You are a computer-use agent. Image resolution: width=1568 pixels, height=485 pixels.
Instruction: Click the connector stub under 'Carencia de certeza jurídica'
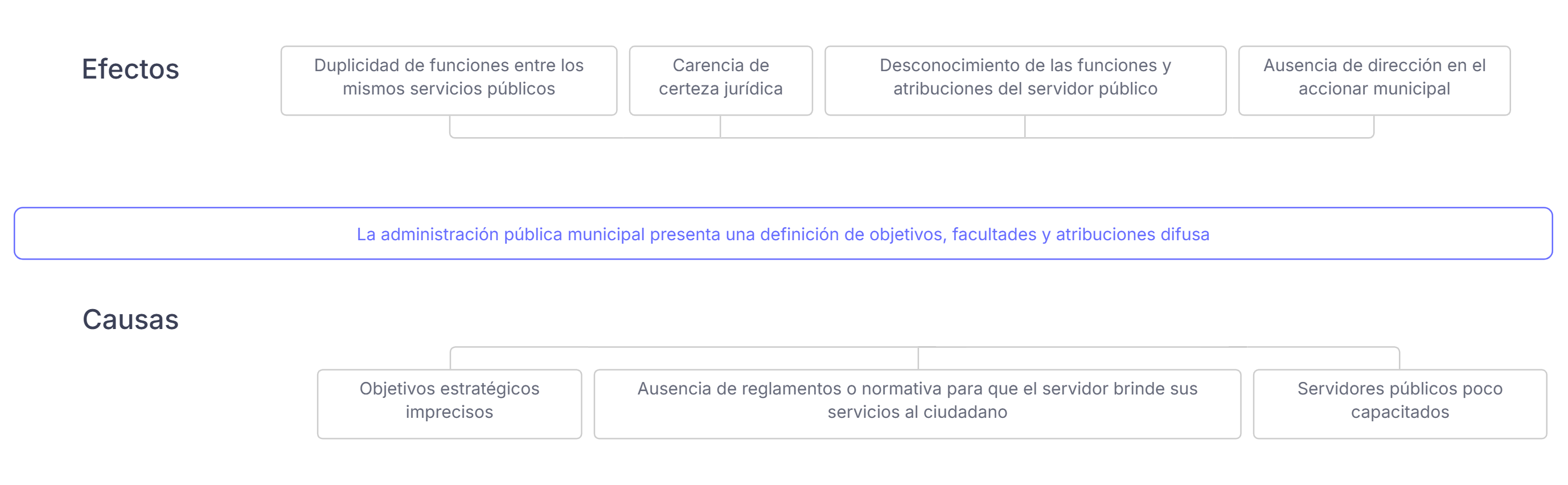720,126
